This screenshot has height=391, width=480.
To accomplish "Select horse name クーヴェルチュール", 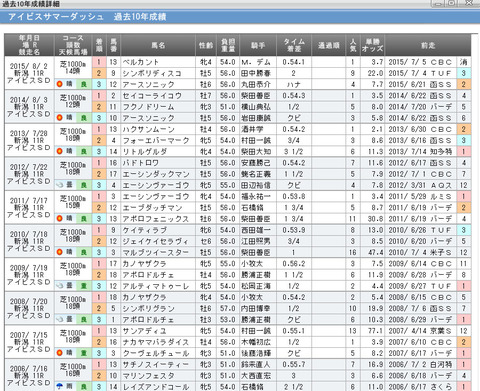I will [156, 353].
